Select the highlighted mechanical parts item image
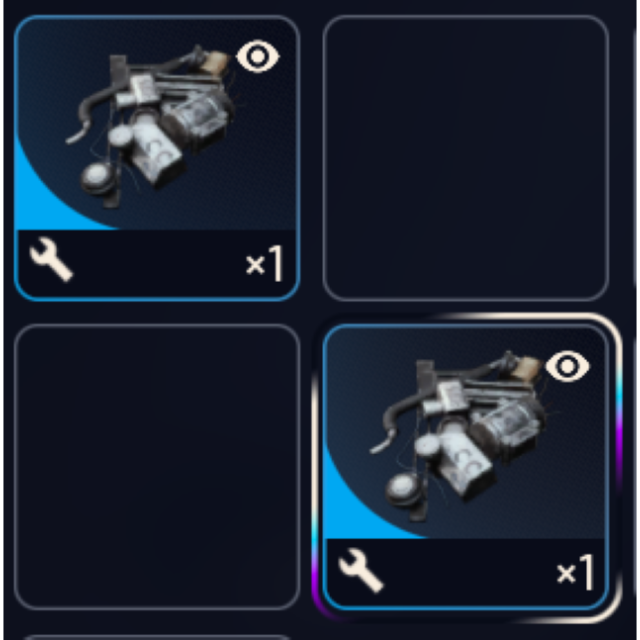Viewport: 640px width, 640px height. tap(459, 435)
